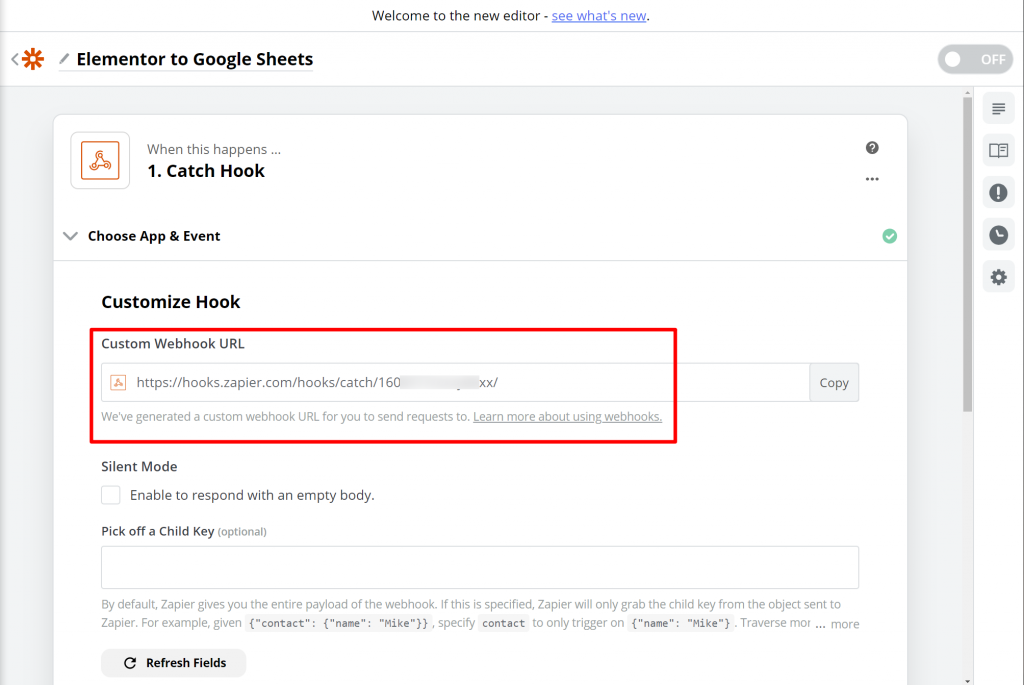Click the Refresh Fields button
1024x685 pixels.
[x=173, y=663]
